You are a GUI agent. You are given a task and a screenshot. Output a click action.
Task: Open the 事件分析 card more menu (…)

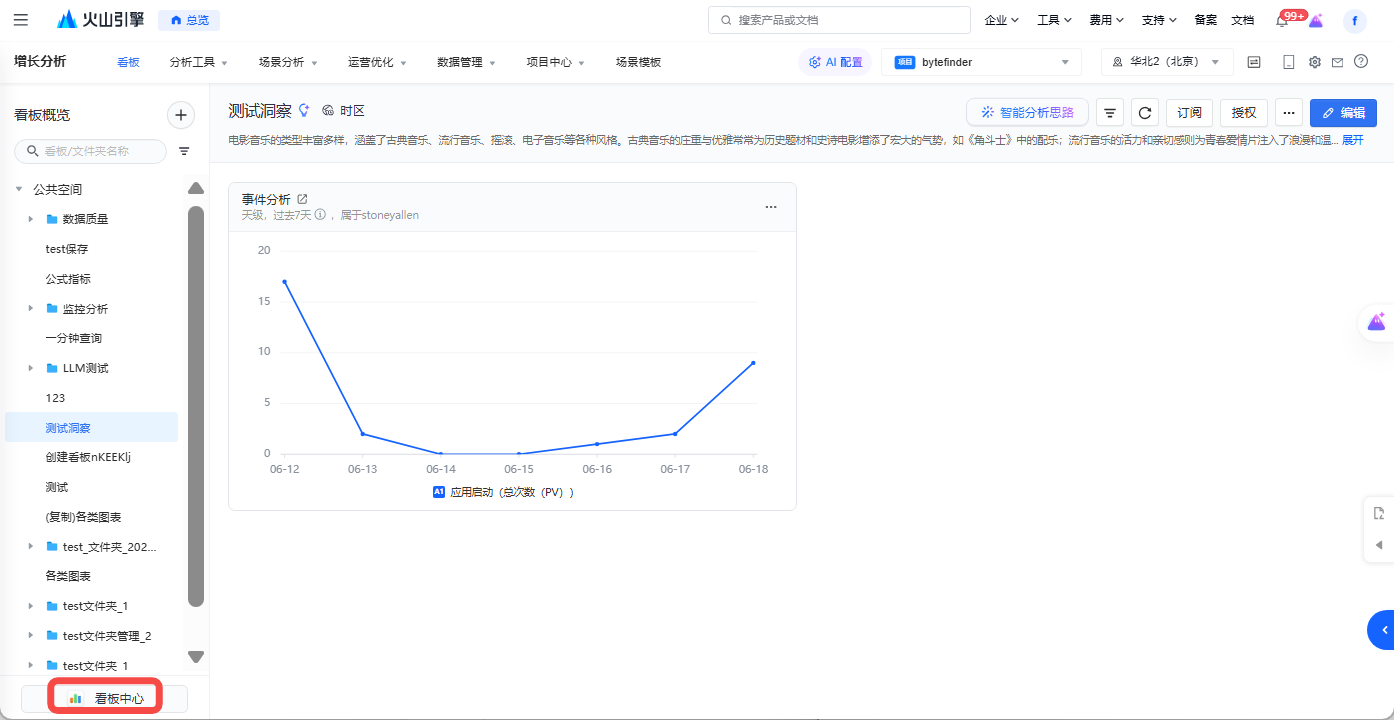[771, 207]
